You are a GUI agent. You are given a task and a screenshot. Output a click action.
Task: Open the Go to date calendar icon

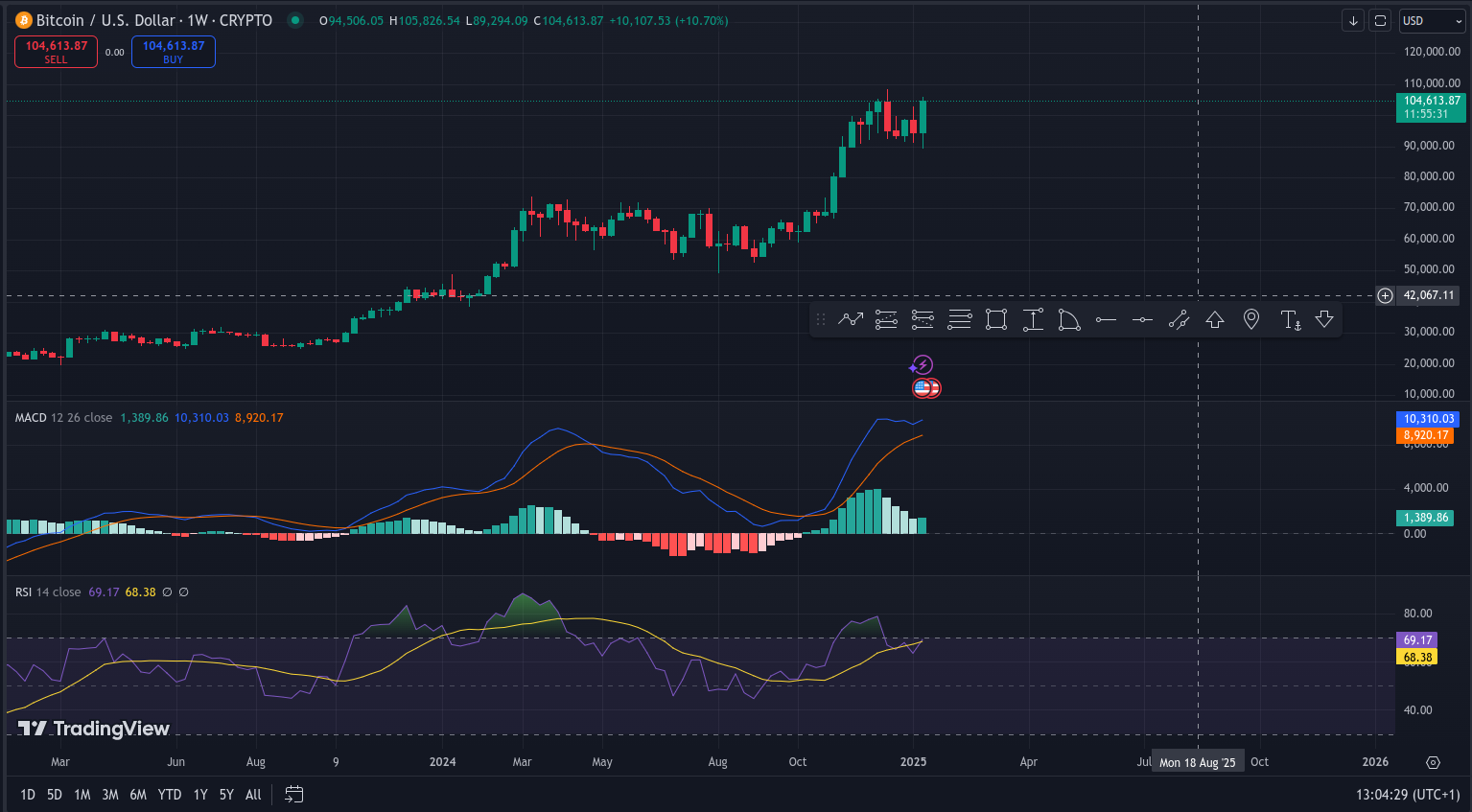pos(294,794)
